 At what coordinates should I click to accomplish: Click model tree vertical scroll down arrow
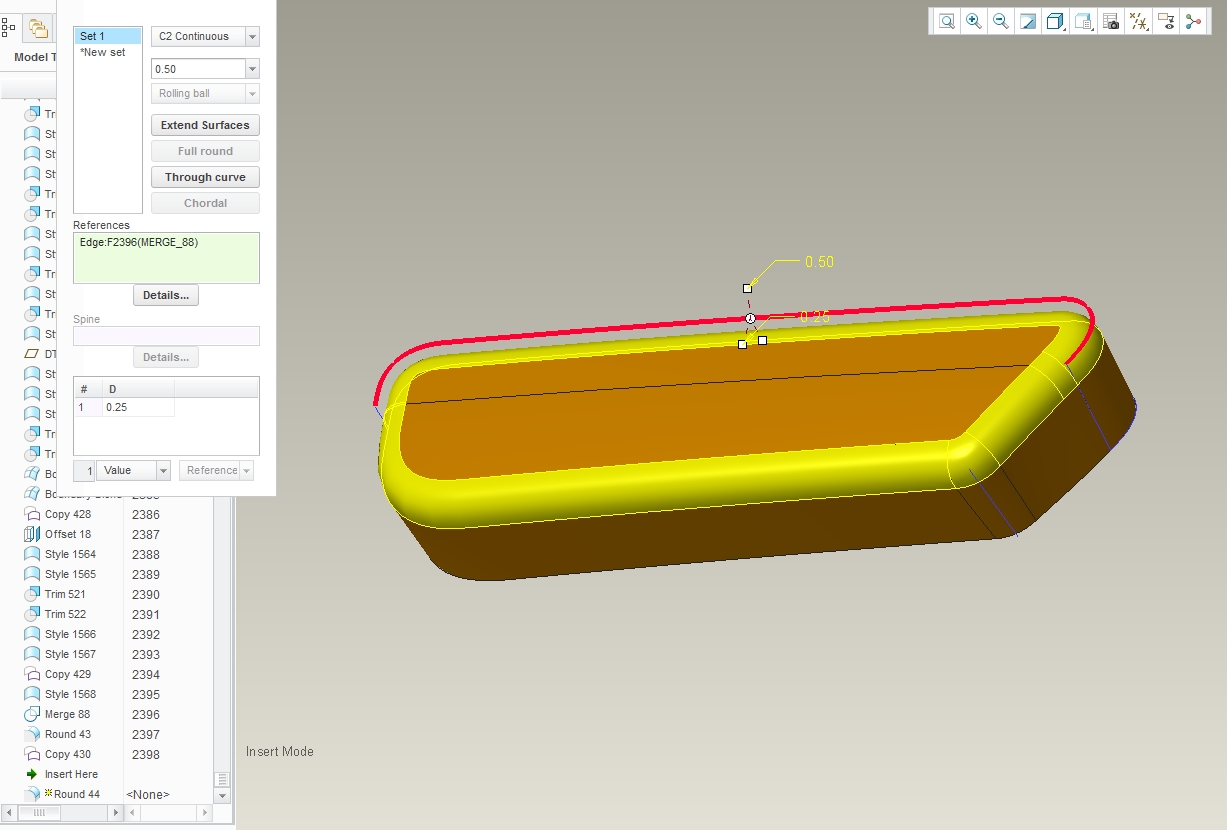pos(223,796)
